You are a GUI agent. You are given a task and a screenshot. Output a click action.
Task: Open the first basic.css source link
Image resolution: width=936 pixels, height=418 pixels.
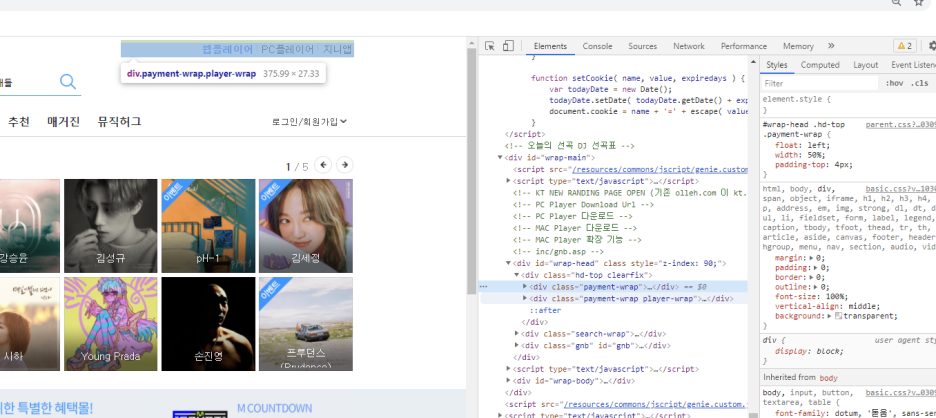pos(900,188)
